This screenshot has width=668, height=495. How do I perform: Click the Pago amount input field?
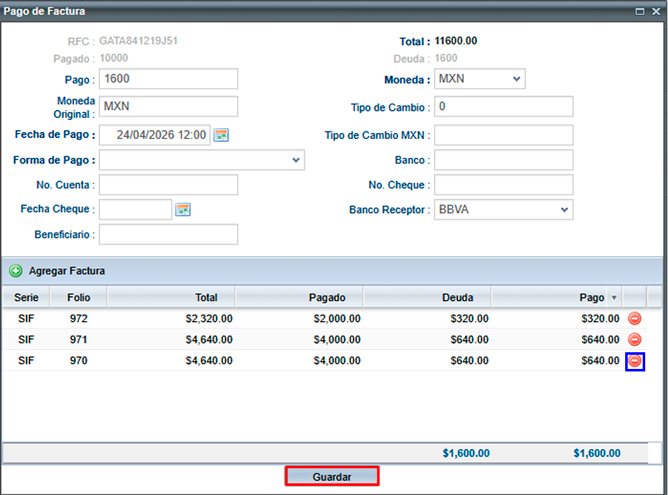coord(168,79)
